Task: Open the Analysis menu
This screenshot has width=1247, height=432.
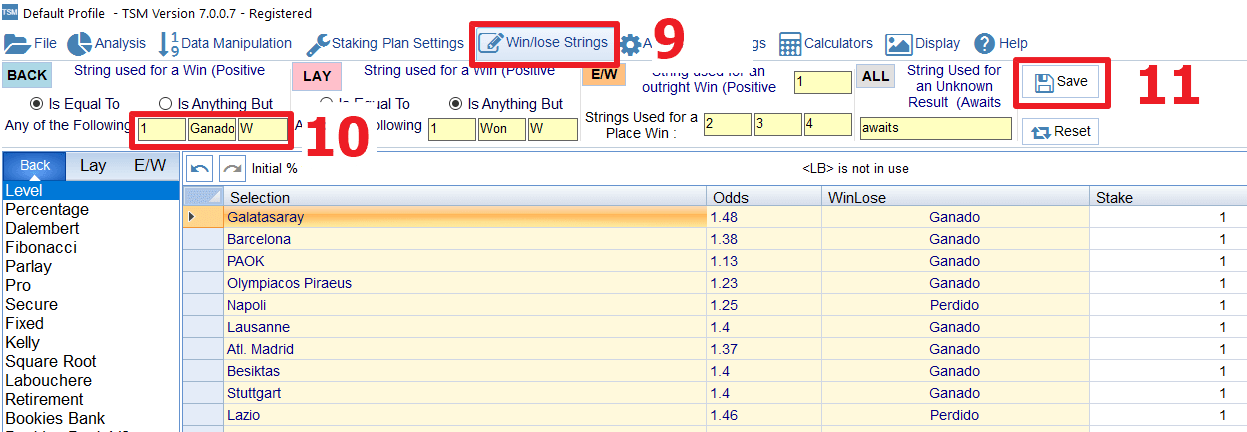Action: (107, 43)
